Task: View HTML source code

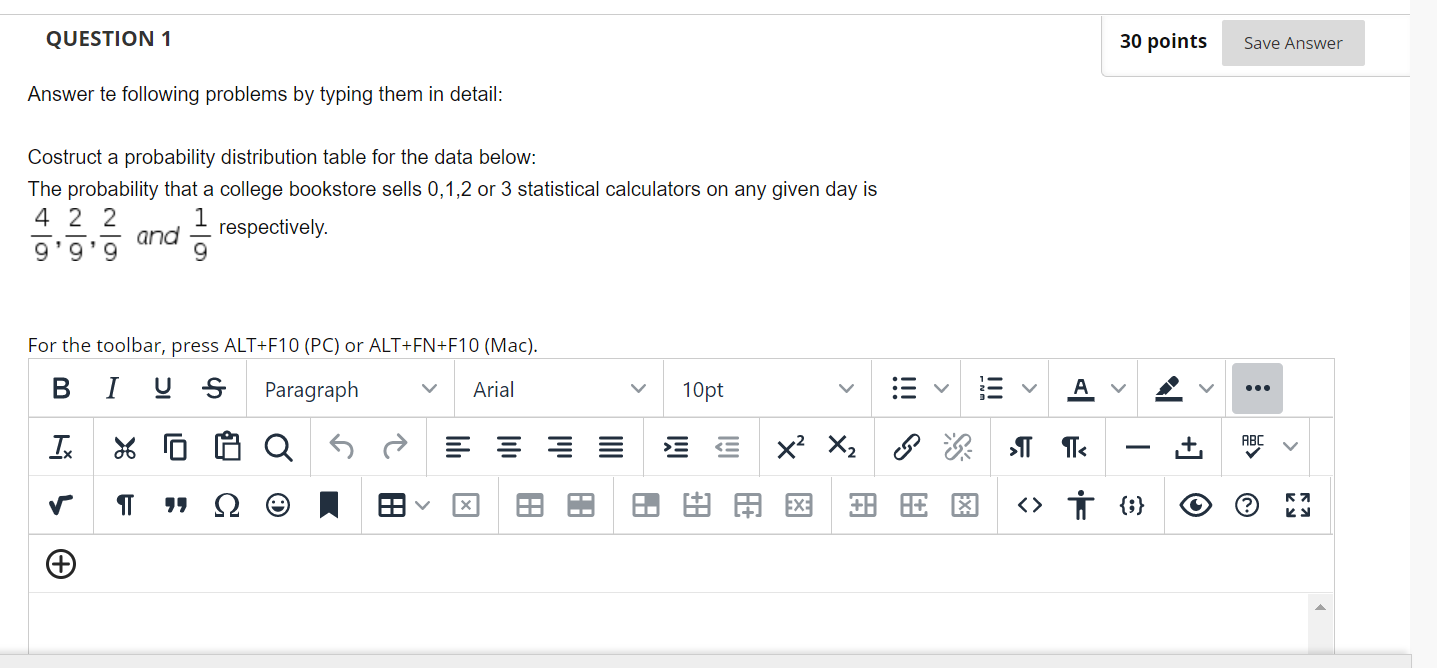Action: [1029, 507]
